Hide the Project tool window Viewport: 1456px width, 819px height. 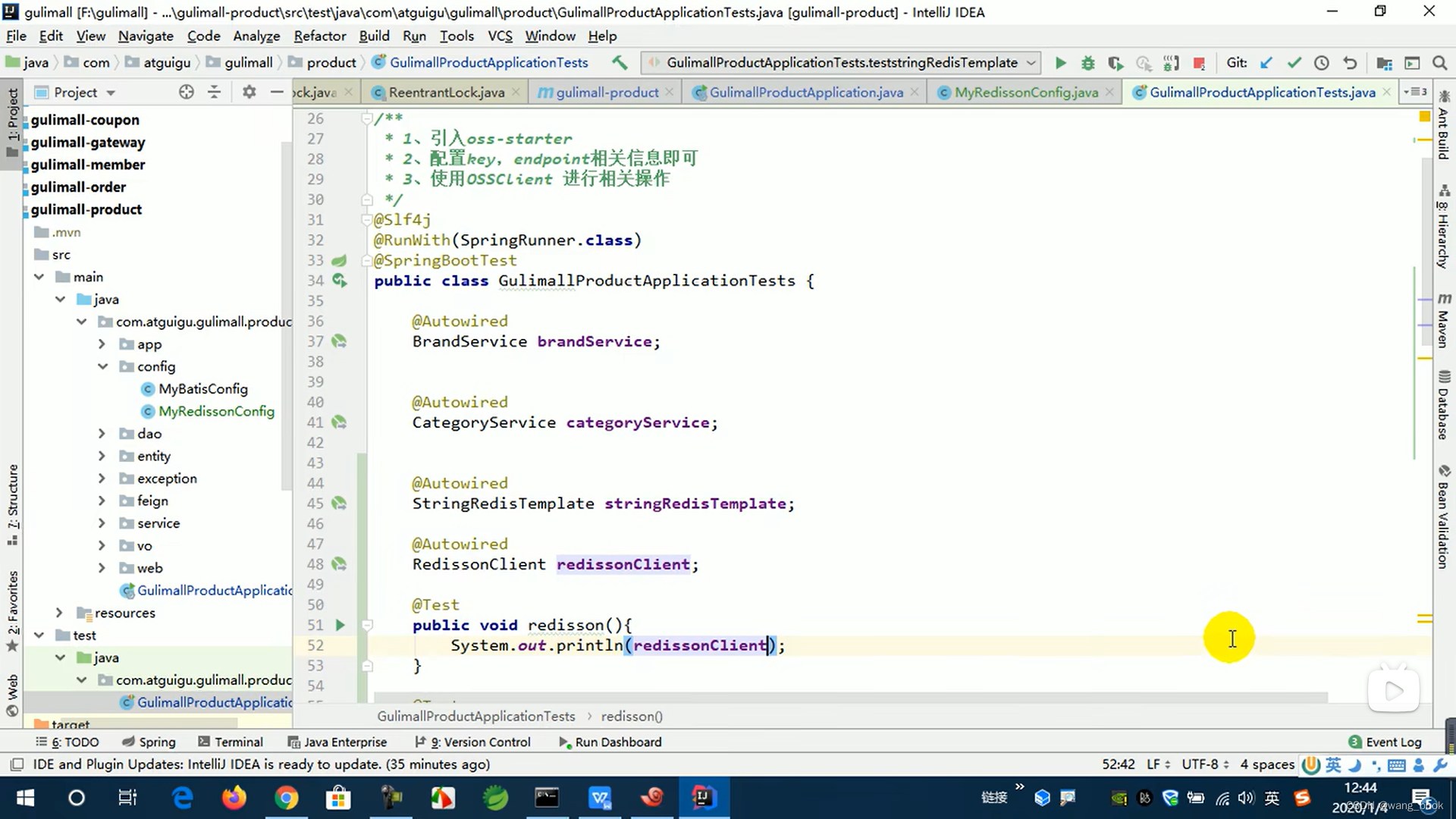[277, 92]
